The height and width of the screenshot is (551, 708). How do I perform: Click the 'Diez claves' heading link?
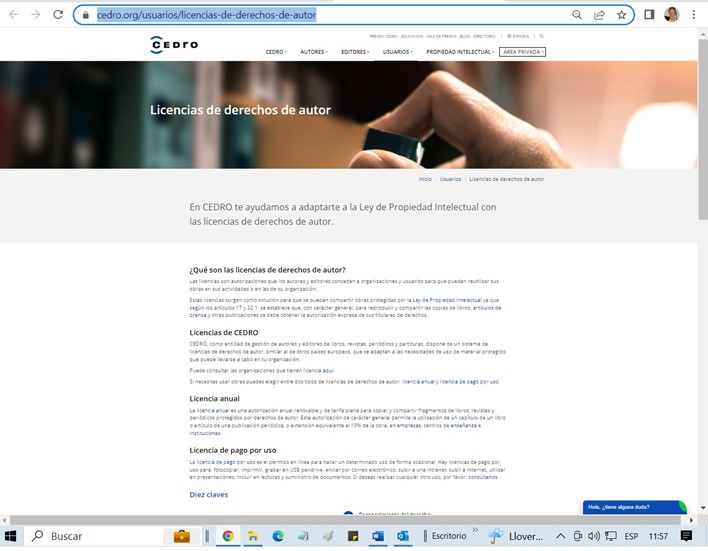click(x=209, y=495)
